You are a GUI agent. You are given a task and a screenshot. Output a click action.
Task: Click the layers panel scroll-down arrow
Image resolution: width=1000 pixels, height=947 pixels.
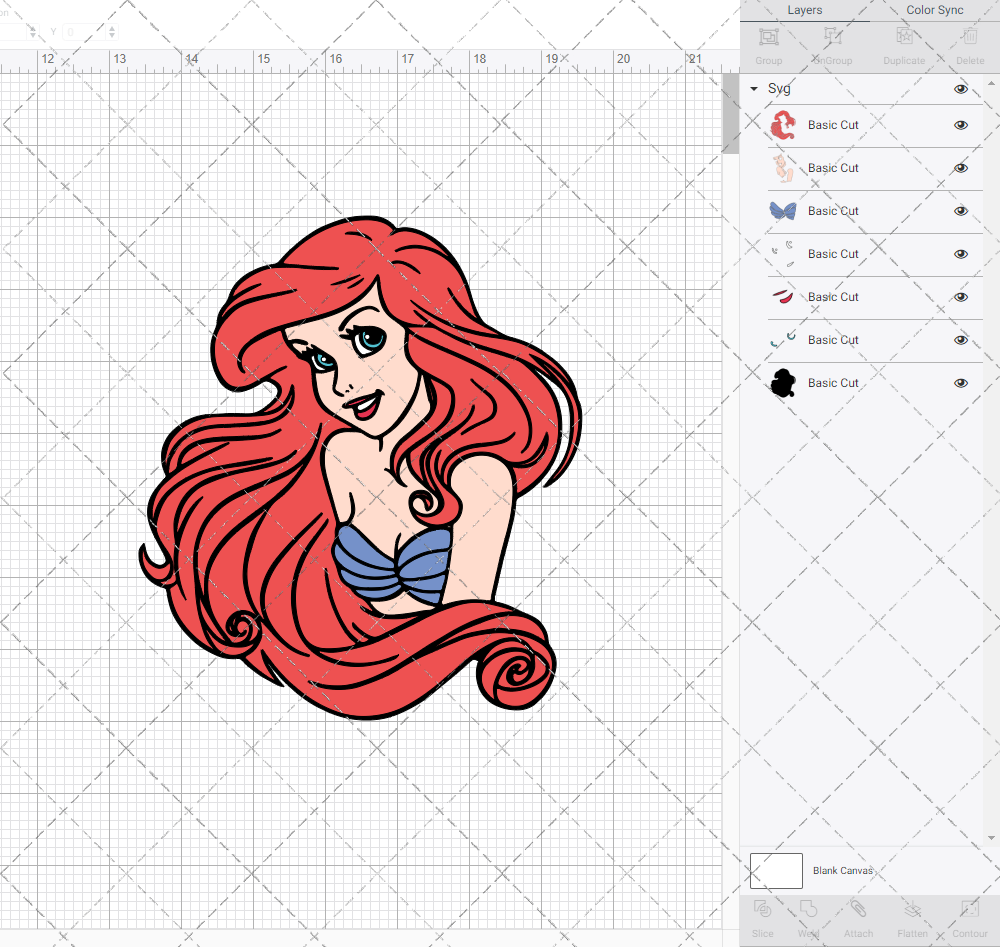(x=991, y=839)
